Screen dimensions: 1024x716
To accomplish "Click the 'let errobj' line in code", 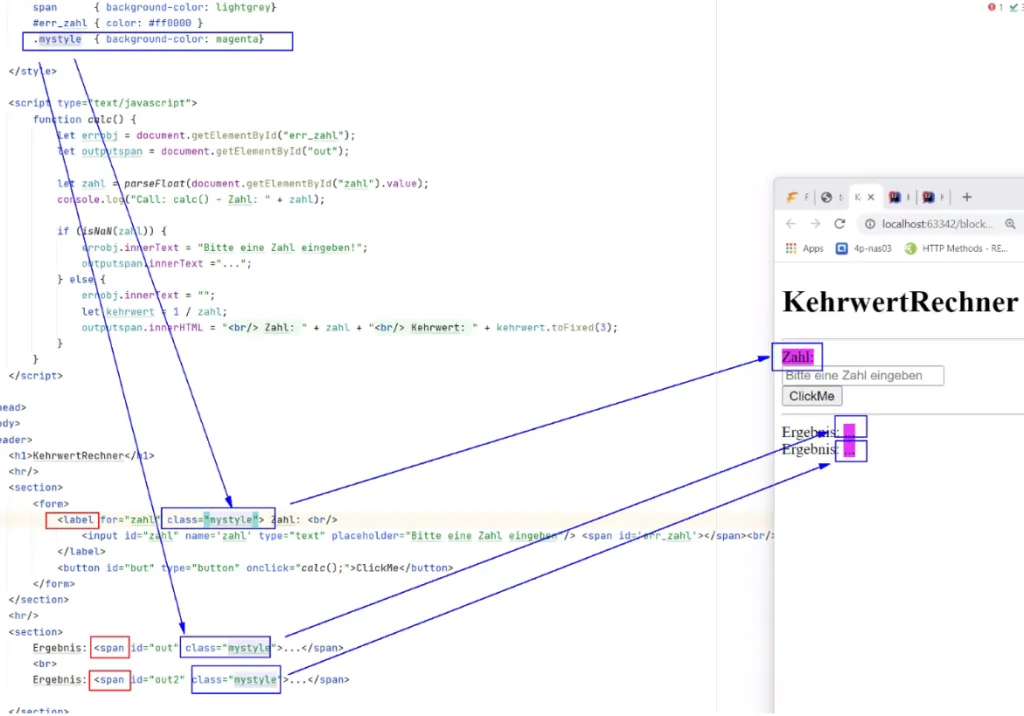I will 206,135.
